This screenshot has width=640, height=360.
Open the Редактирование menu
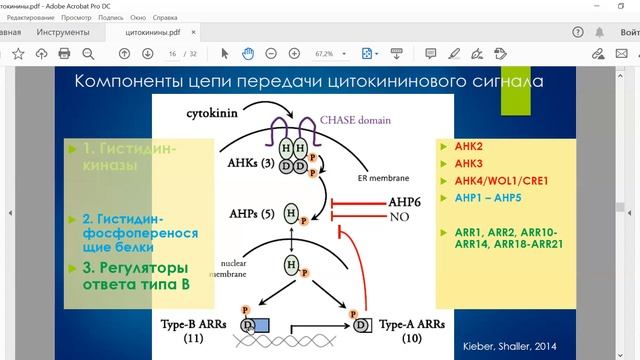coord(30,18)
